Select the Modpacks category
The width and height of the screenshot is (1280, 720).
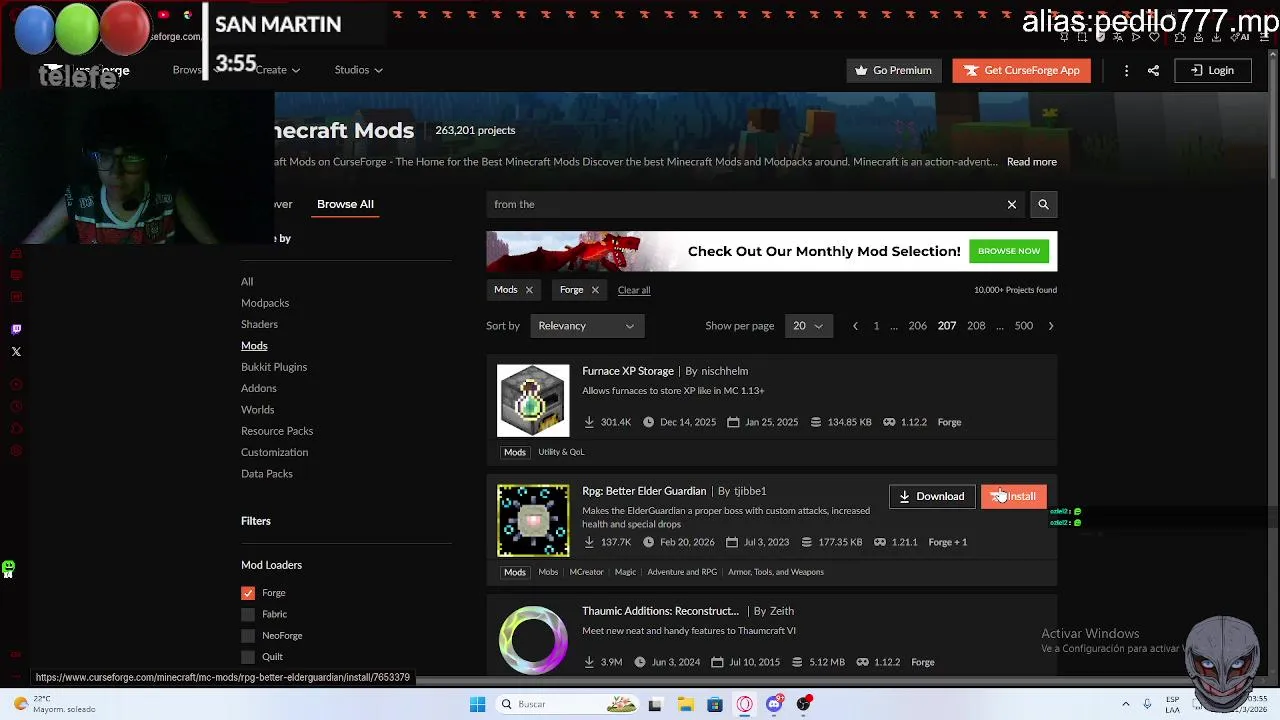tap(265, 303)
